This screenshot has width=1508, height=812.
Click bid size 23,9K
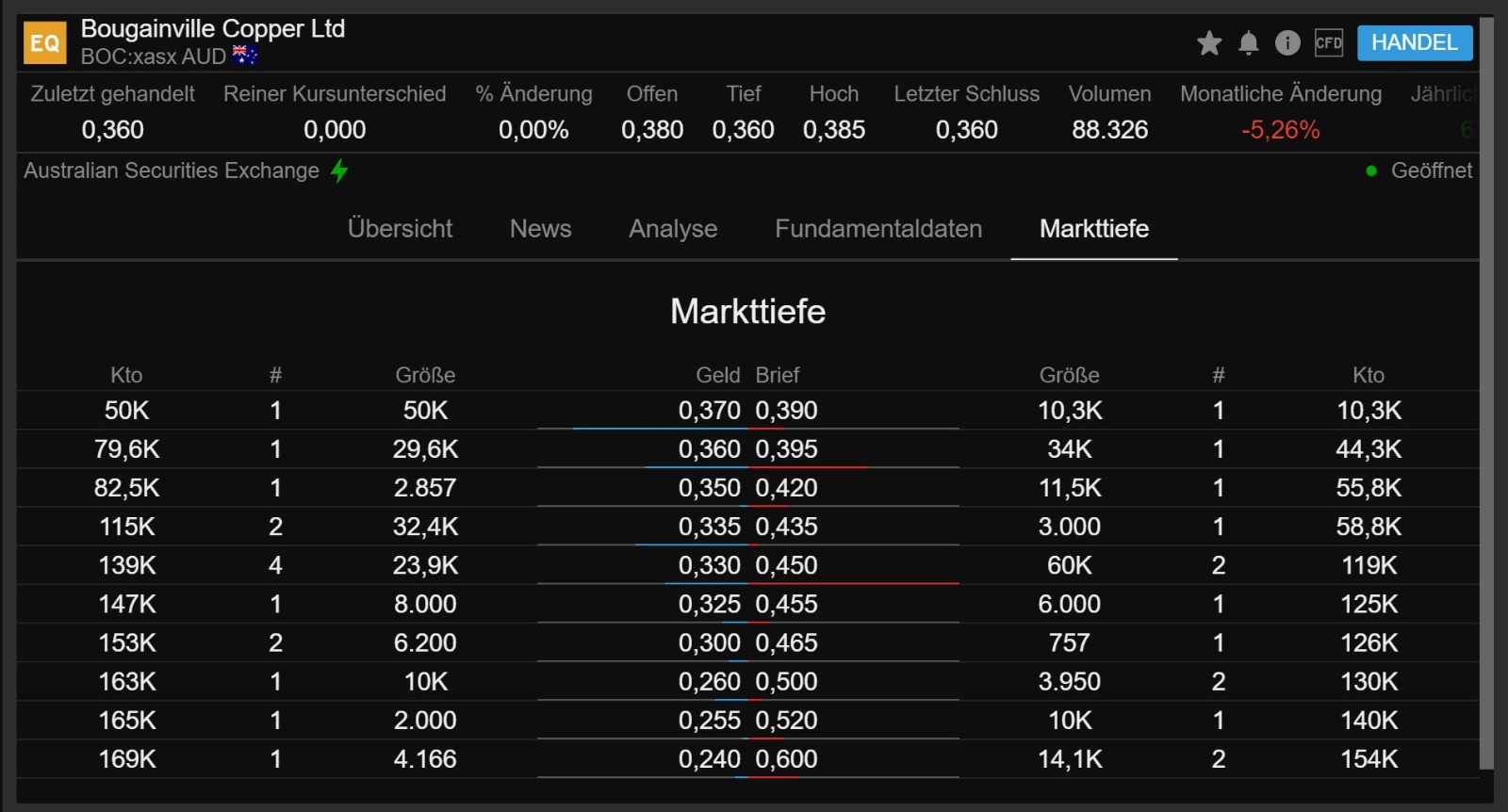click(425, 565)
